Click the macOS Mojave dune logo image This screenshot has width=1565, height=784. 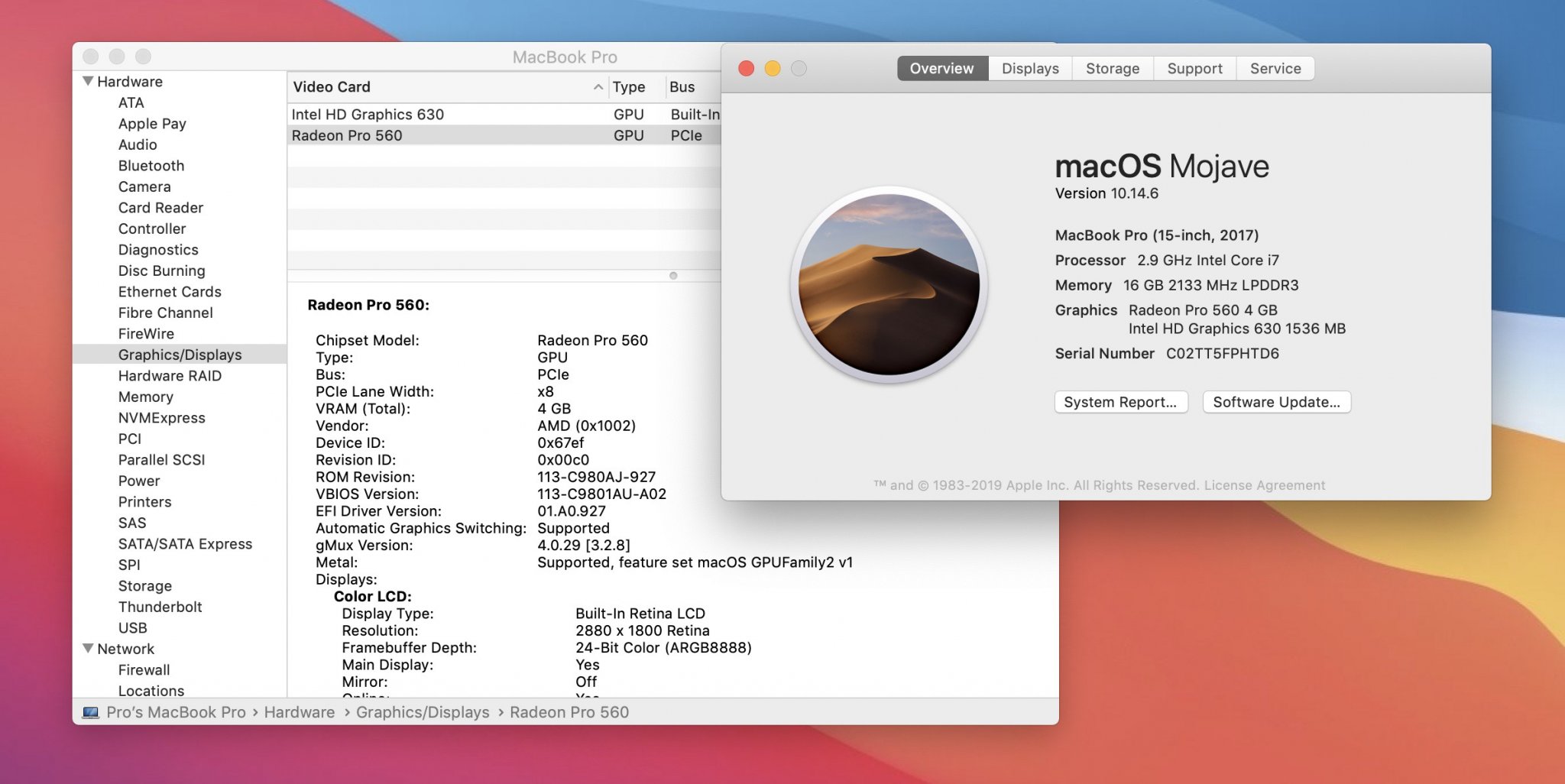(x=889, y=284)
